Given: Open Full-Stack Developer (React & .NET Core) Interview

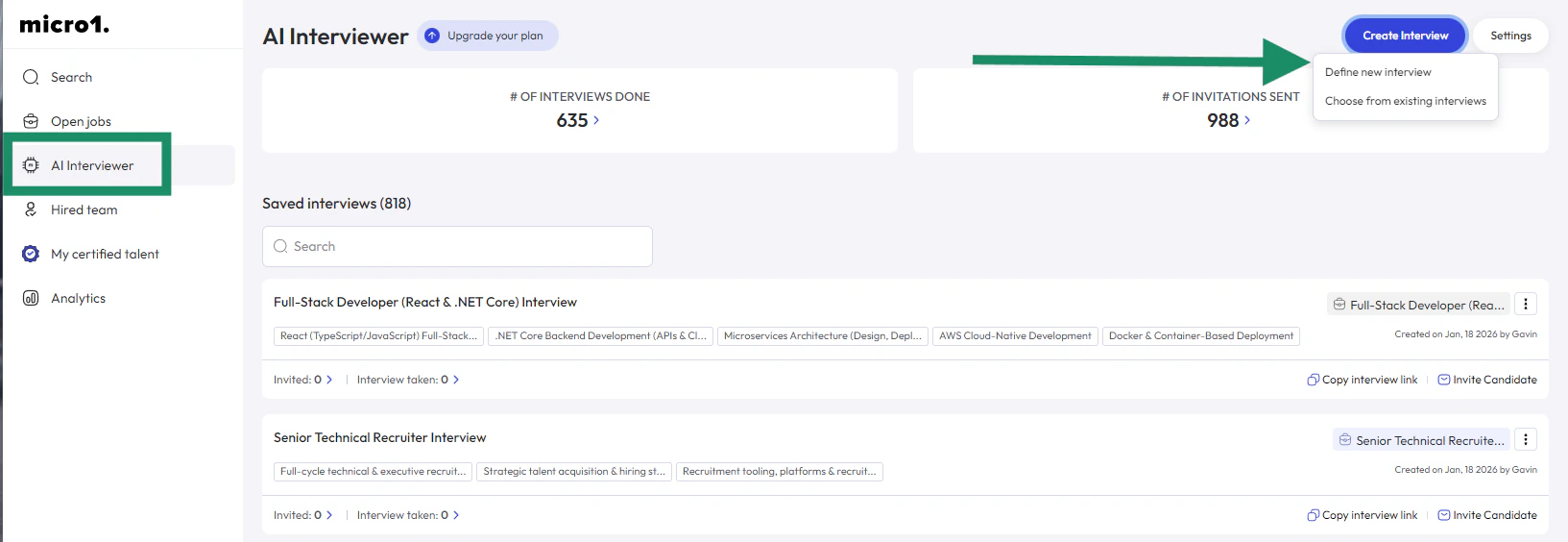Looking at the screenshot, I should pos(425,302).
